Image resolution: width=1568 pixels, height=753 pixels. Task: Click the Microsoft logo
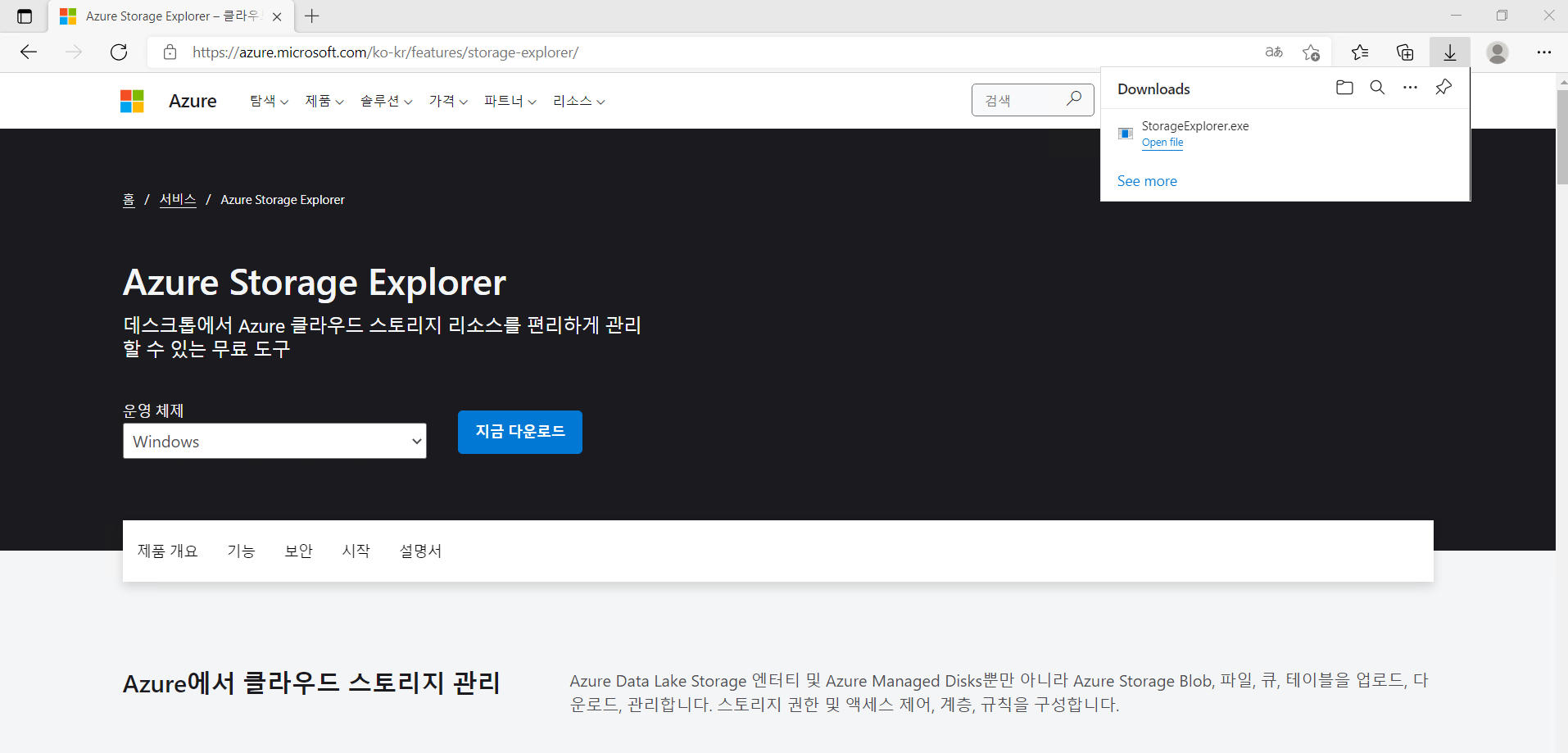pos(132,101)
